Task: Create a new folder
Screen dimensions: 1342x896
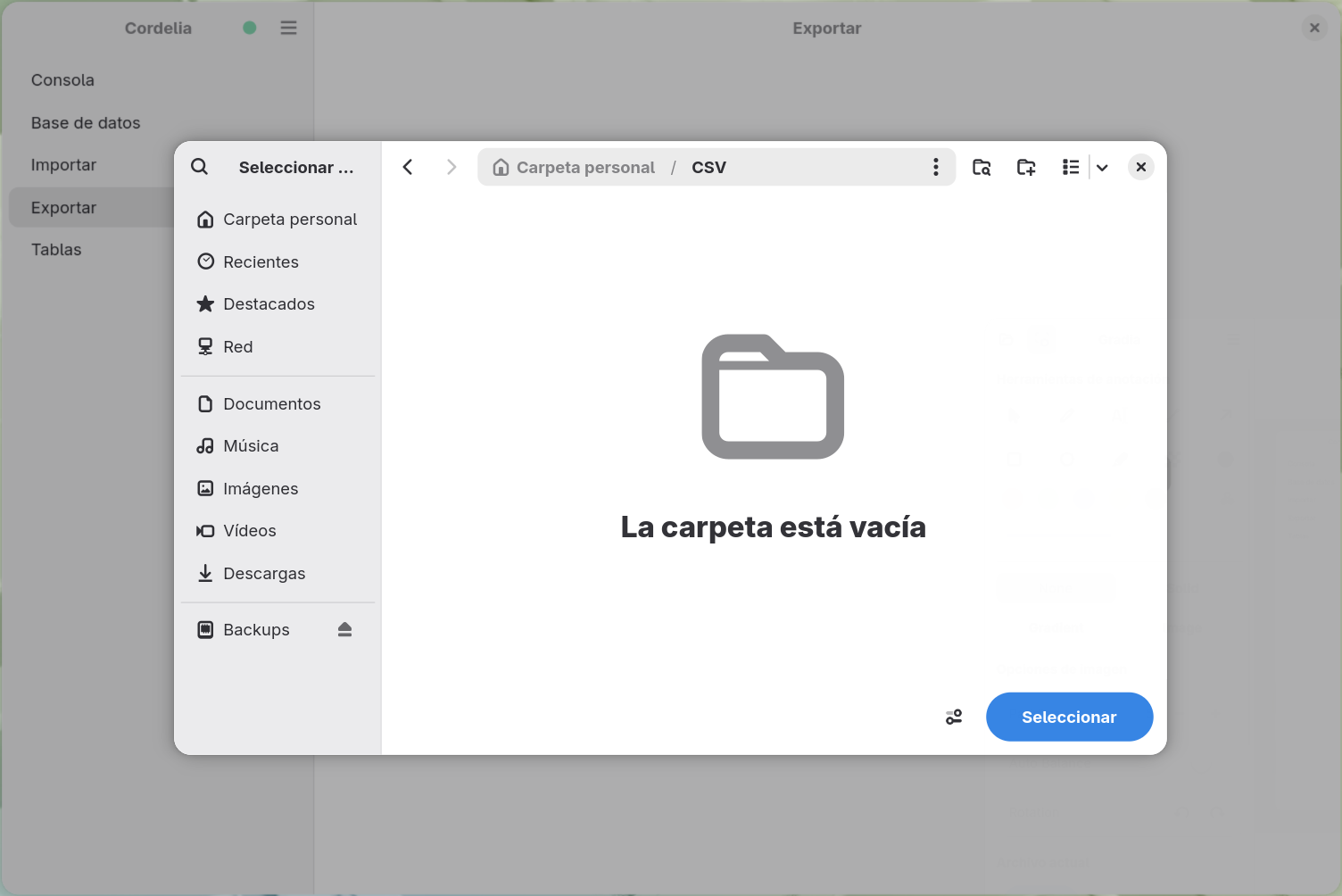Action: pos(1026,167)
